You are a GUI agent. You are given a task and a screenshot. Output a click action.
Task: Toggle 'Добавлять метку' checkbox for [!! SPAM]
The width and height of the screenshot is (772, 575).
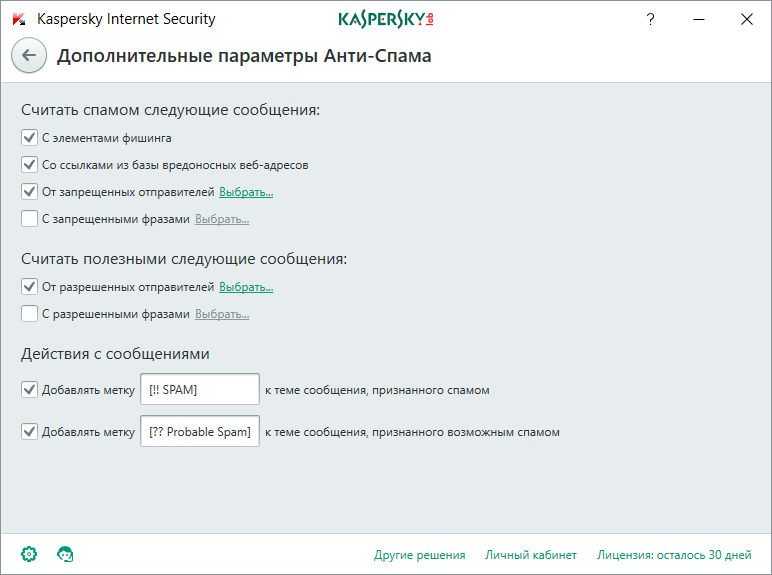(x=30, y=389)
